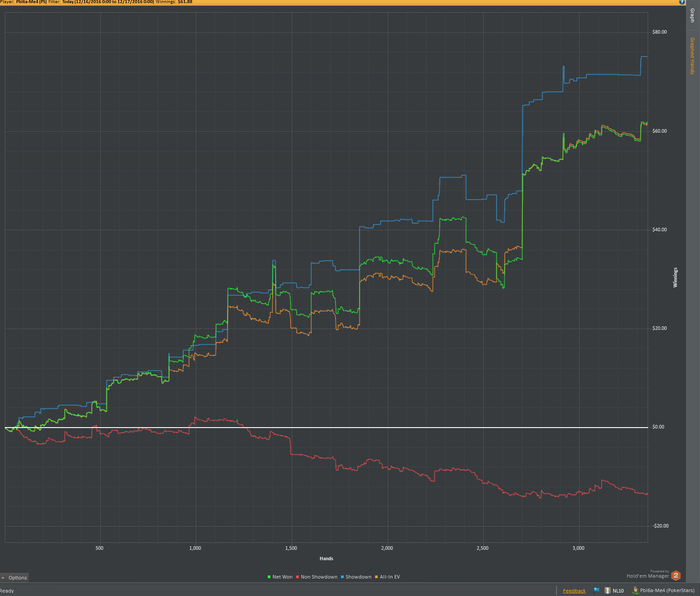
Task: Click the 2,500 hands axis label
Action: [x=483, y=548]
